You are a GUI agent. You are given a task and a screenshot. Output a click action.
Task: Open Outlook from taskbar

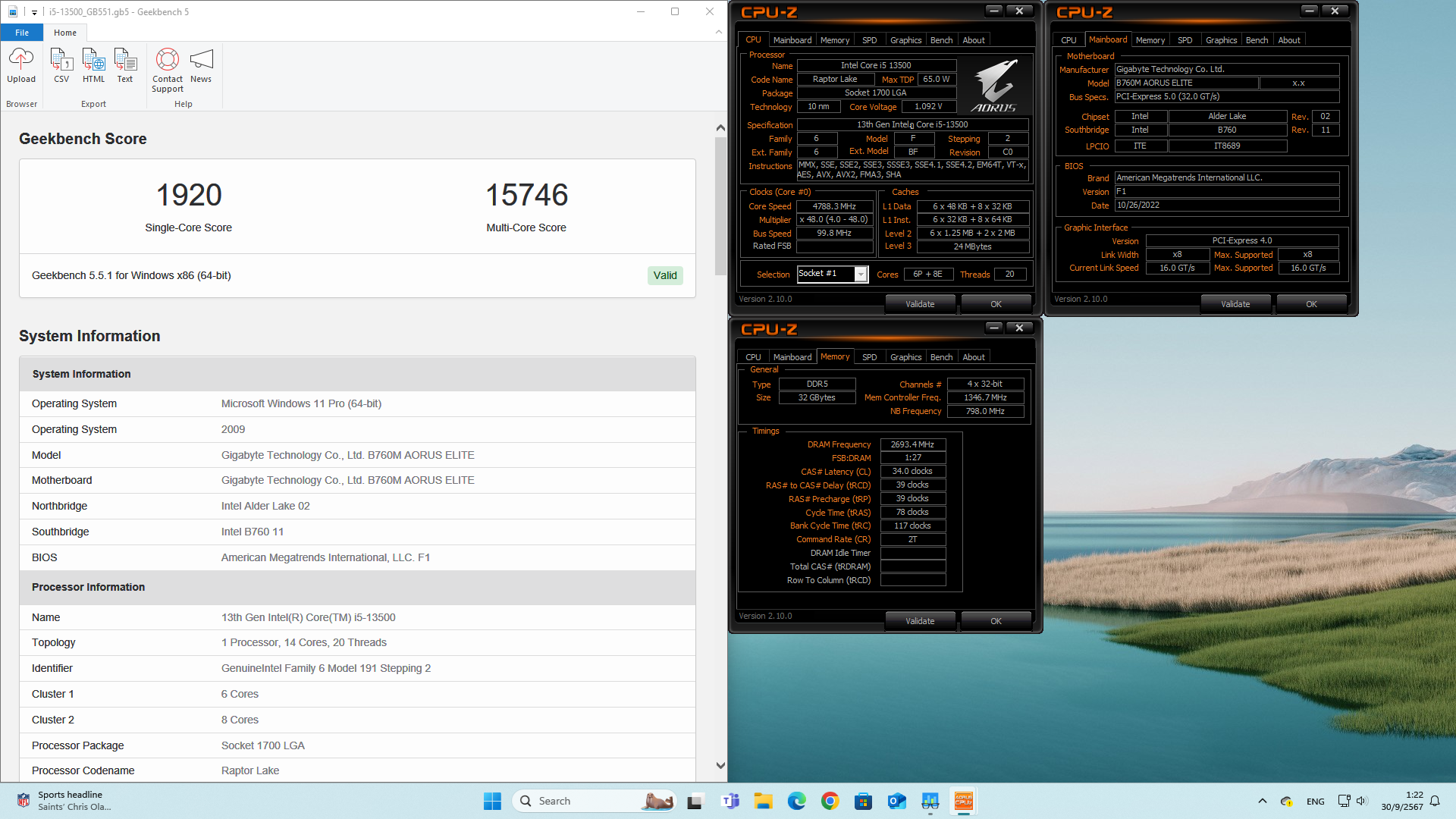tap(896, 801)
